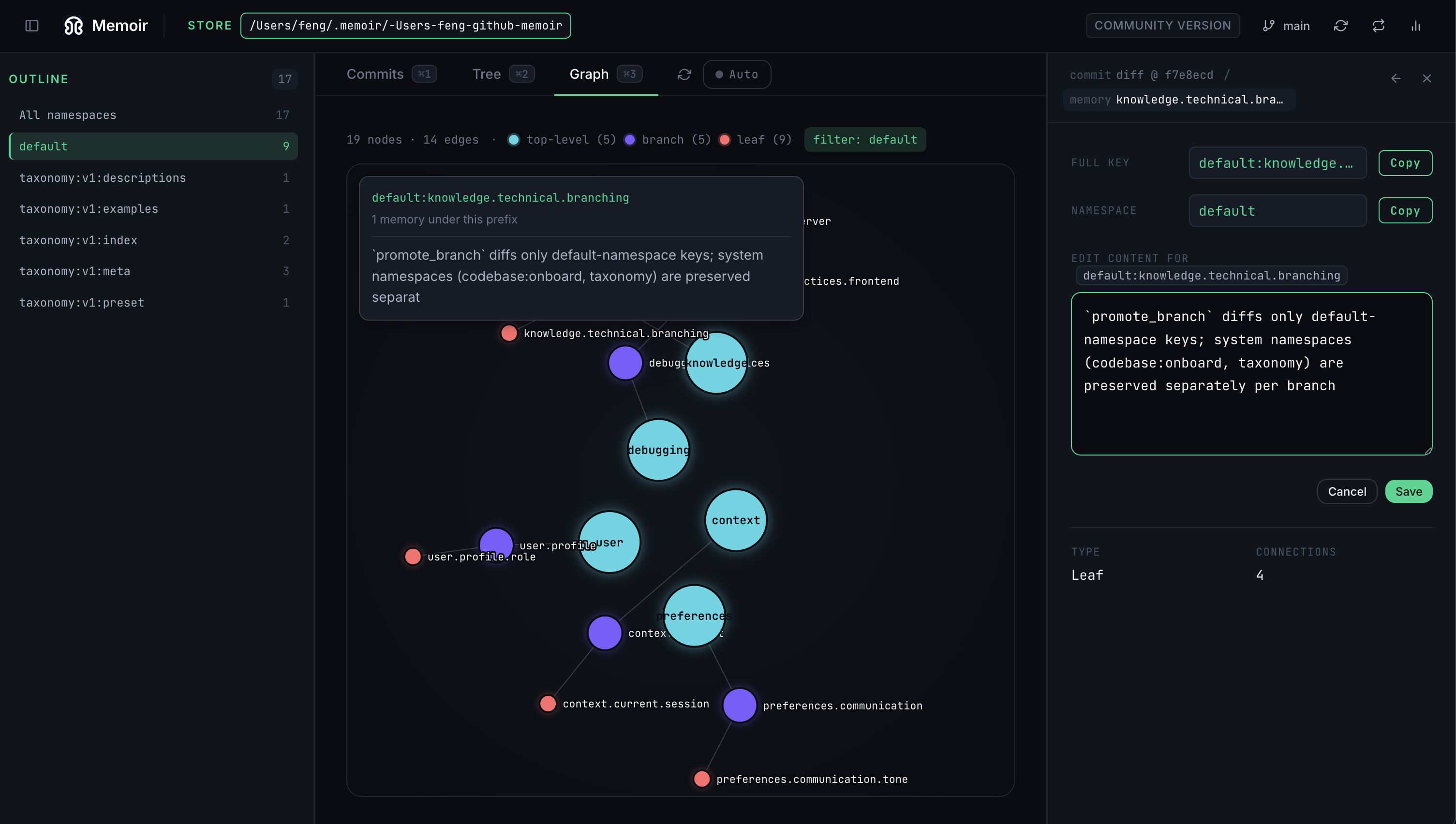1456x824 pixels.
Task: Toggle the Auto refresh button
Action: [737, 74]
